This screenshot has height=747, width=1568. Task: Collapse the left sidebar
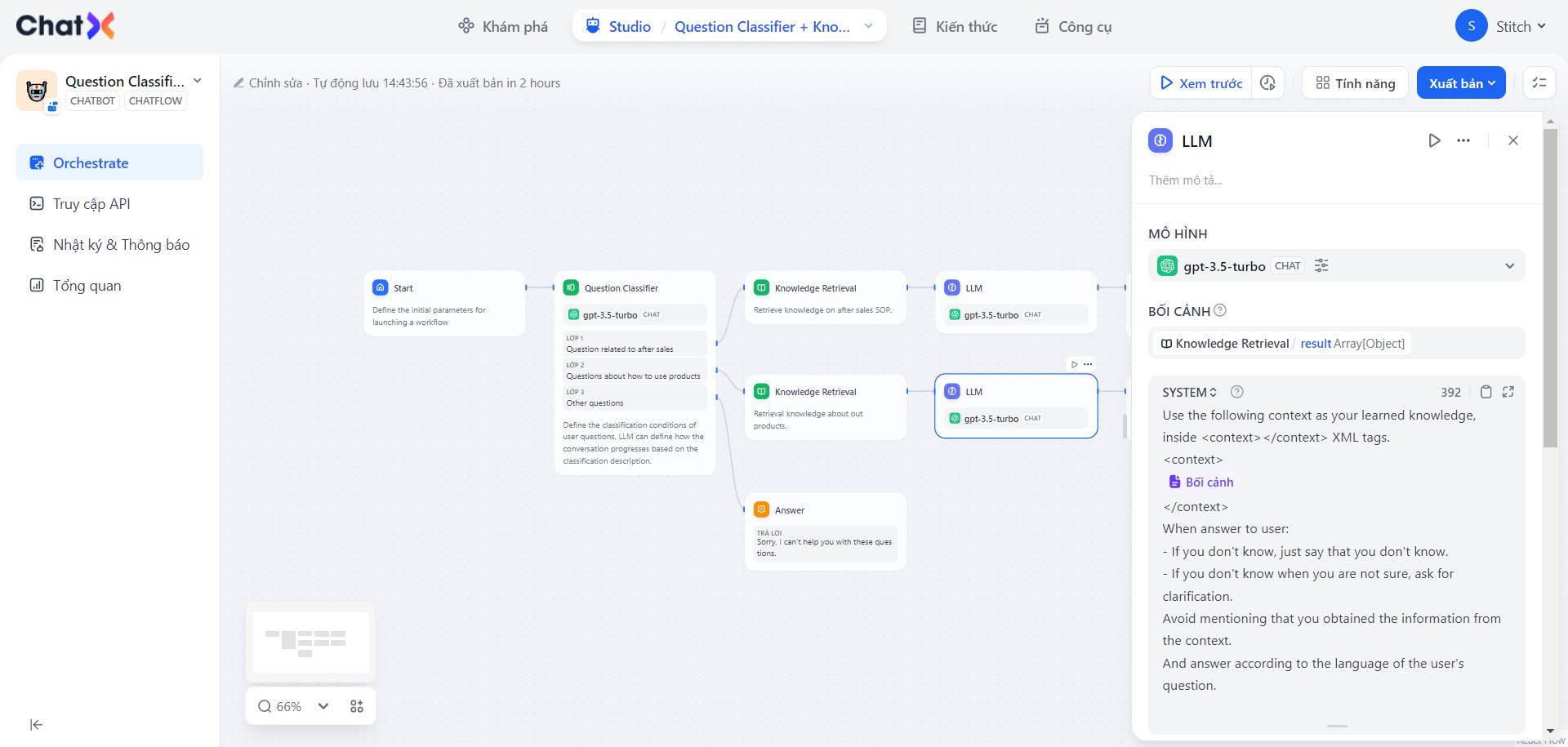point(36,725)
